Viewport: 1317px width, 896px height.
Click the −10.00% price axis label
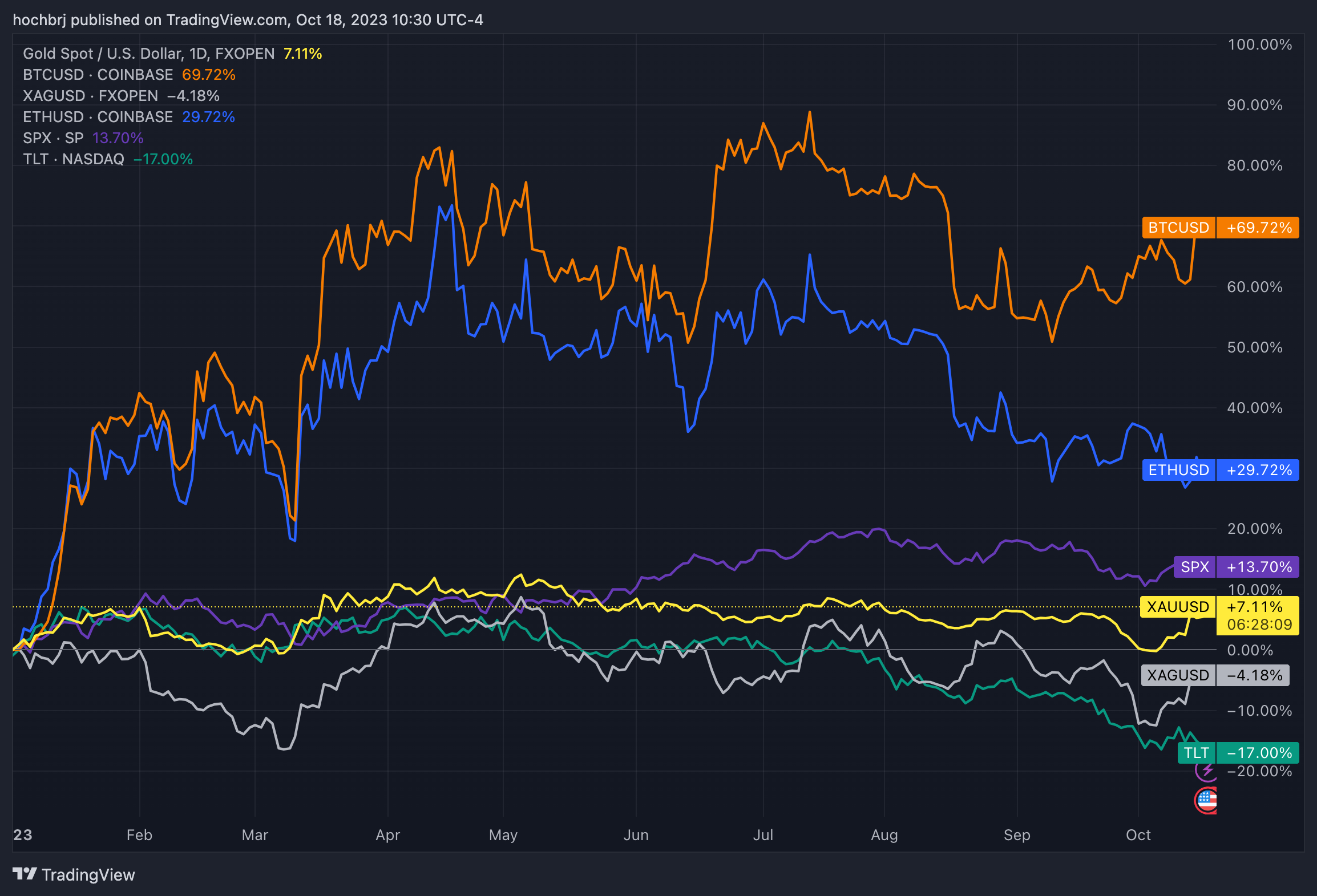coord(1259,711)
